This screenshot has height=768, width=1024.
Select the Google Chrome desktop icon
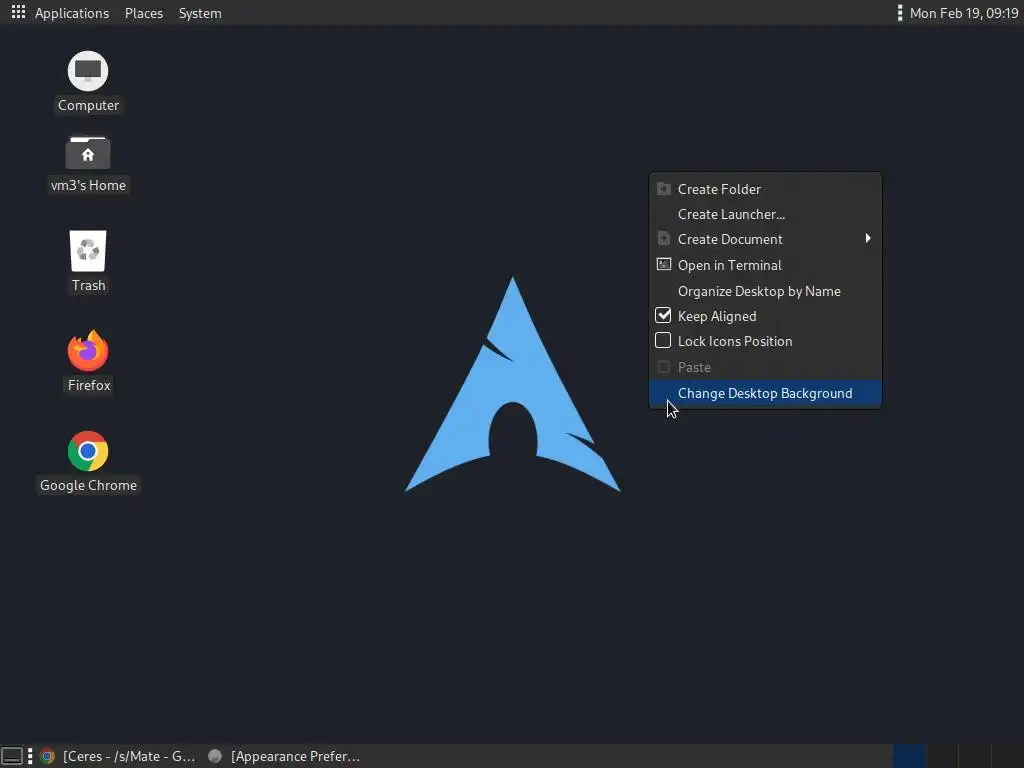click(88, 451)
